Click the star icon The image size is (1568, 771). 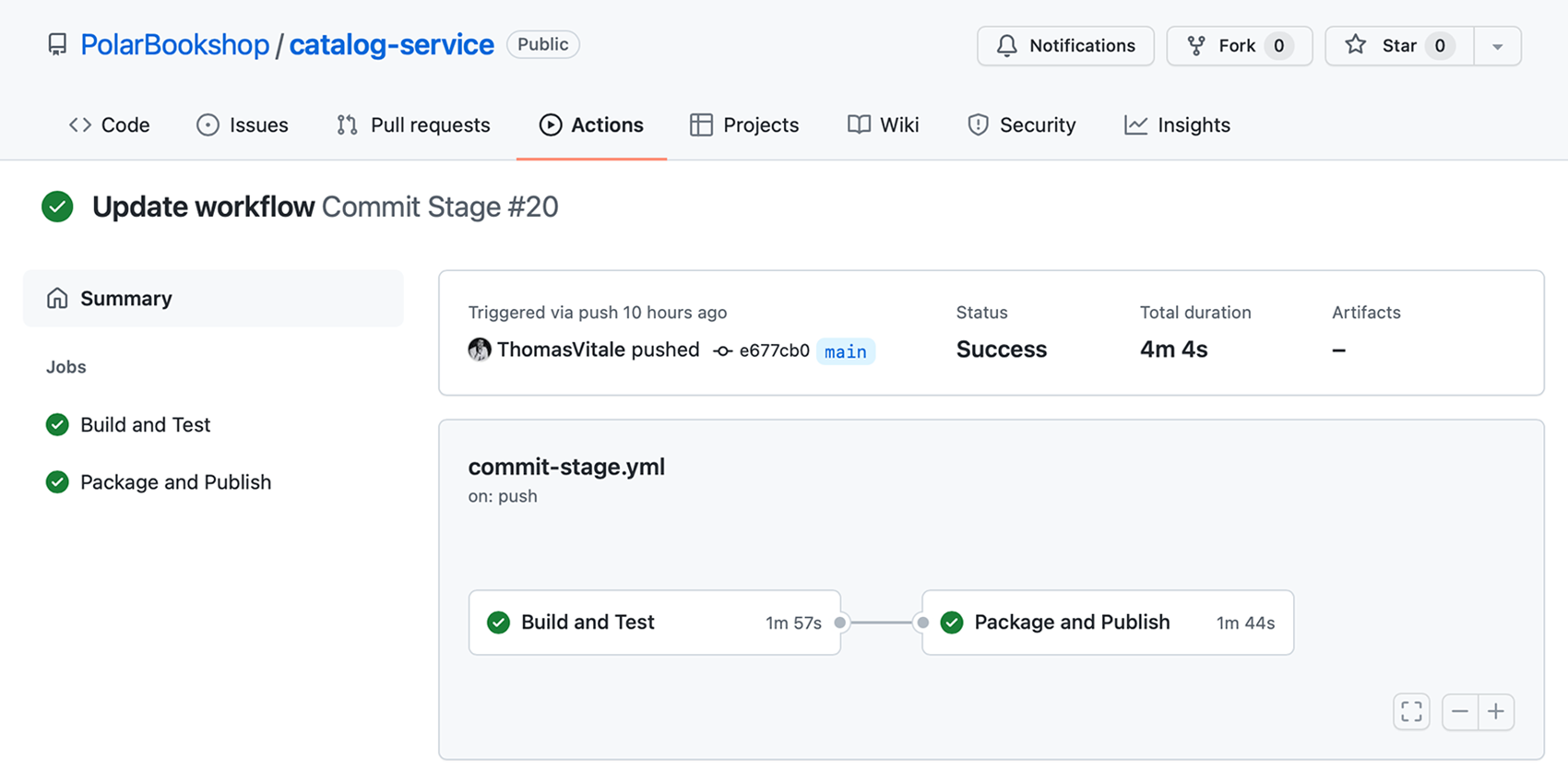[1355, 44]
